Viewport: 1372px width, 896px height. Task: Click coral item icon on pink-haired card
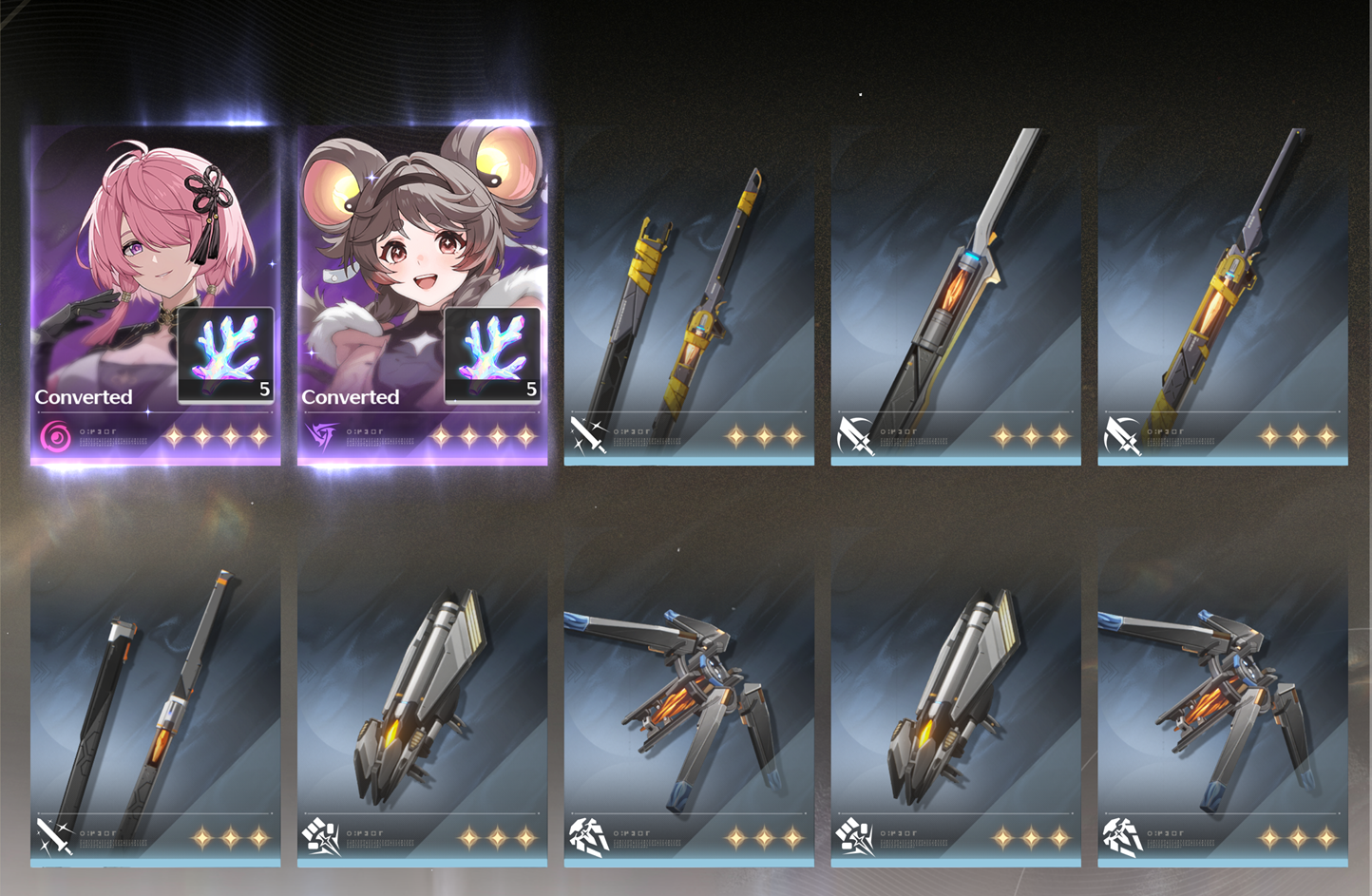[x=226, y=354]
